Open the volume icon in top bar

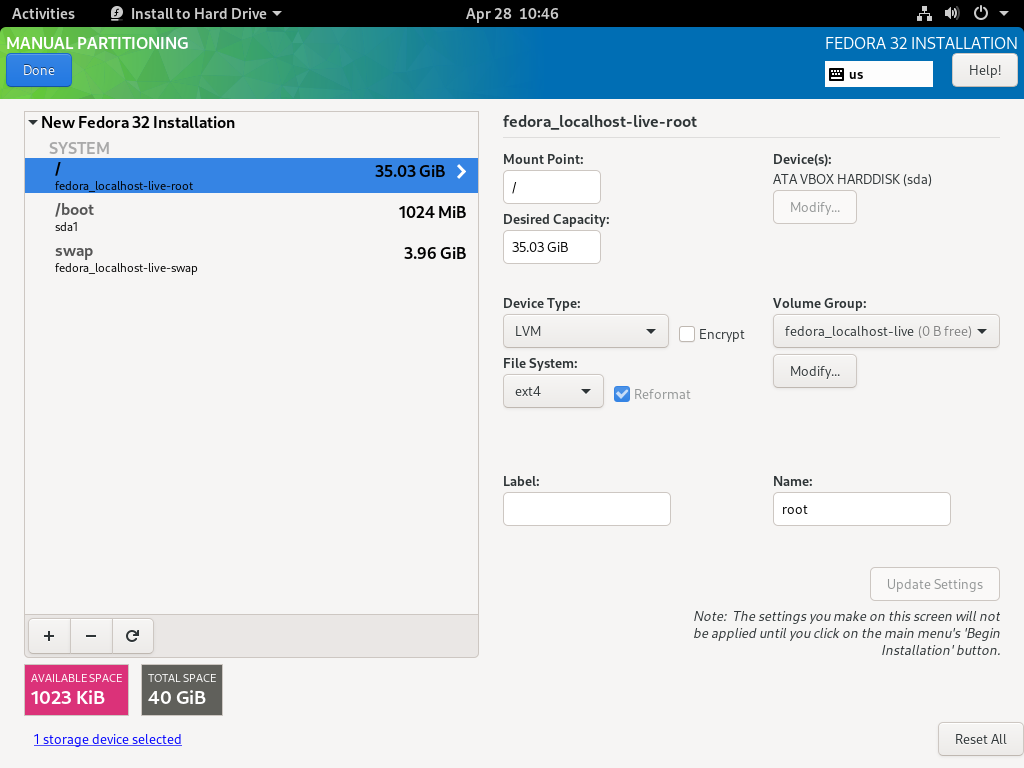point(952,13)
